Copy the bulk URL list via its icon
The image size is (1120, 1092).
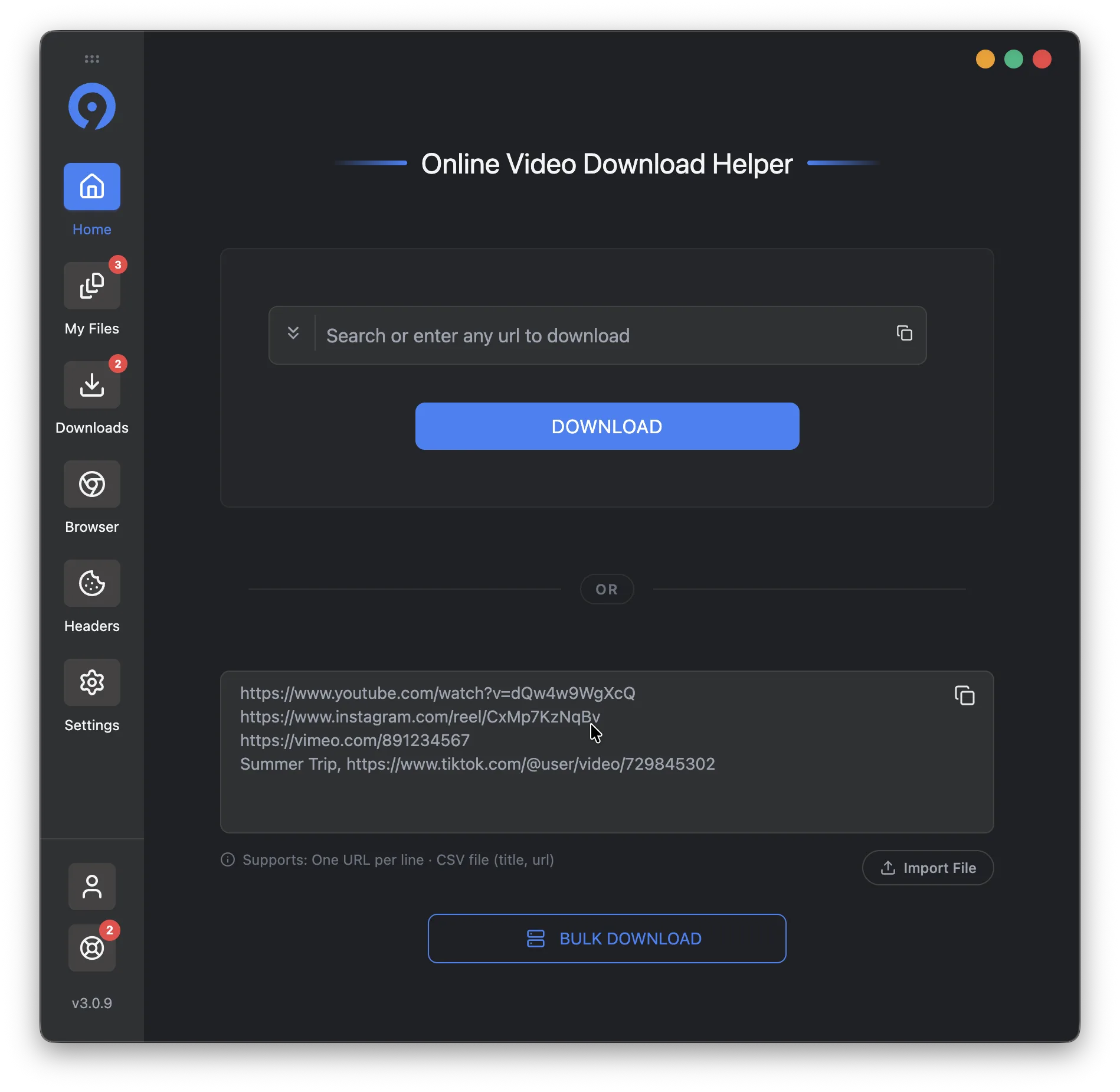pyautogui.click(x=964, y=695)
